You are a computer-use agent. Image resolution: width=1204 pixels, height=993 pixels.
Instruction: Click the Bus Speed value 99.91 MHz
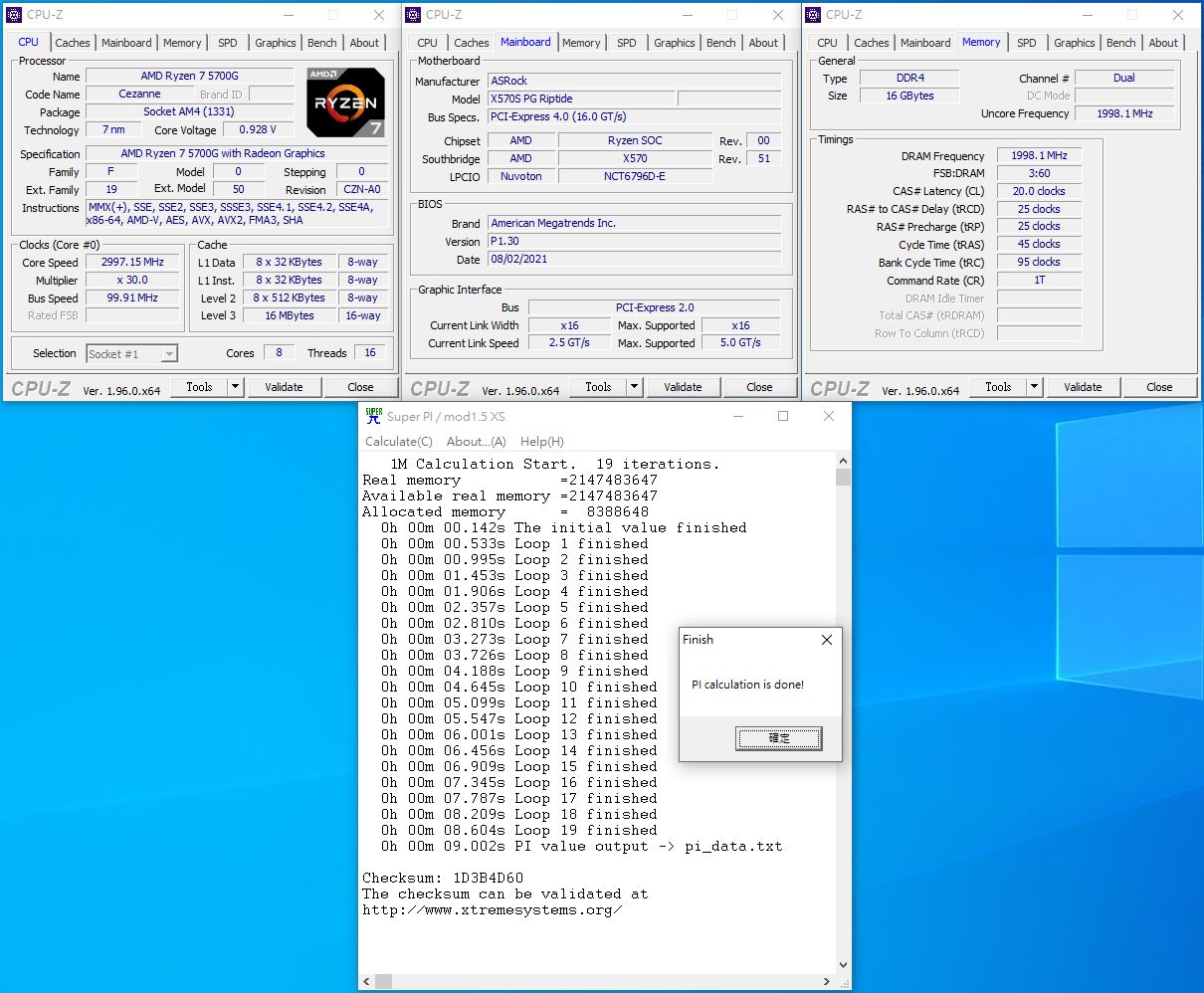tap(132, 298)
